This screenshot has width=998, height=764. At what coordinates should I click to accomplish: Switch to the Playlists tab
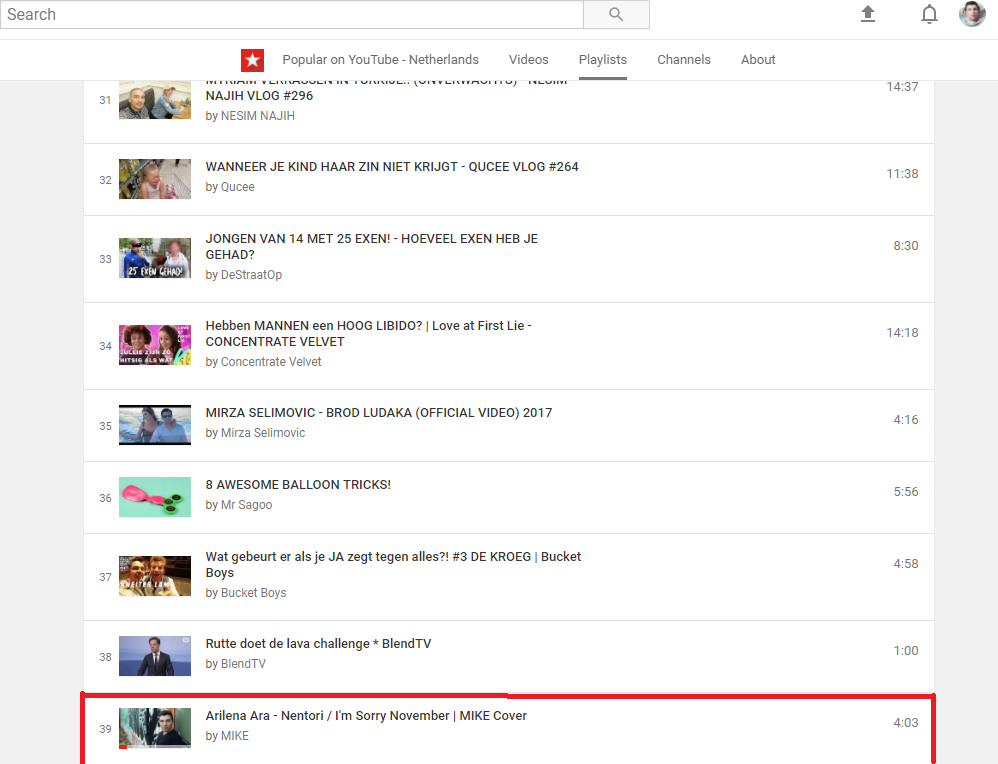pos(603,60)
